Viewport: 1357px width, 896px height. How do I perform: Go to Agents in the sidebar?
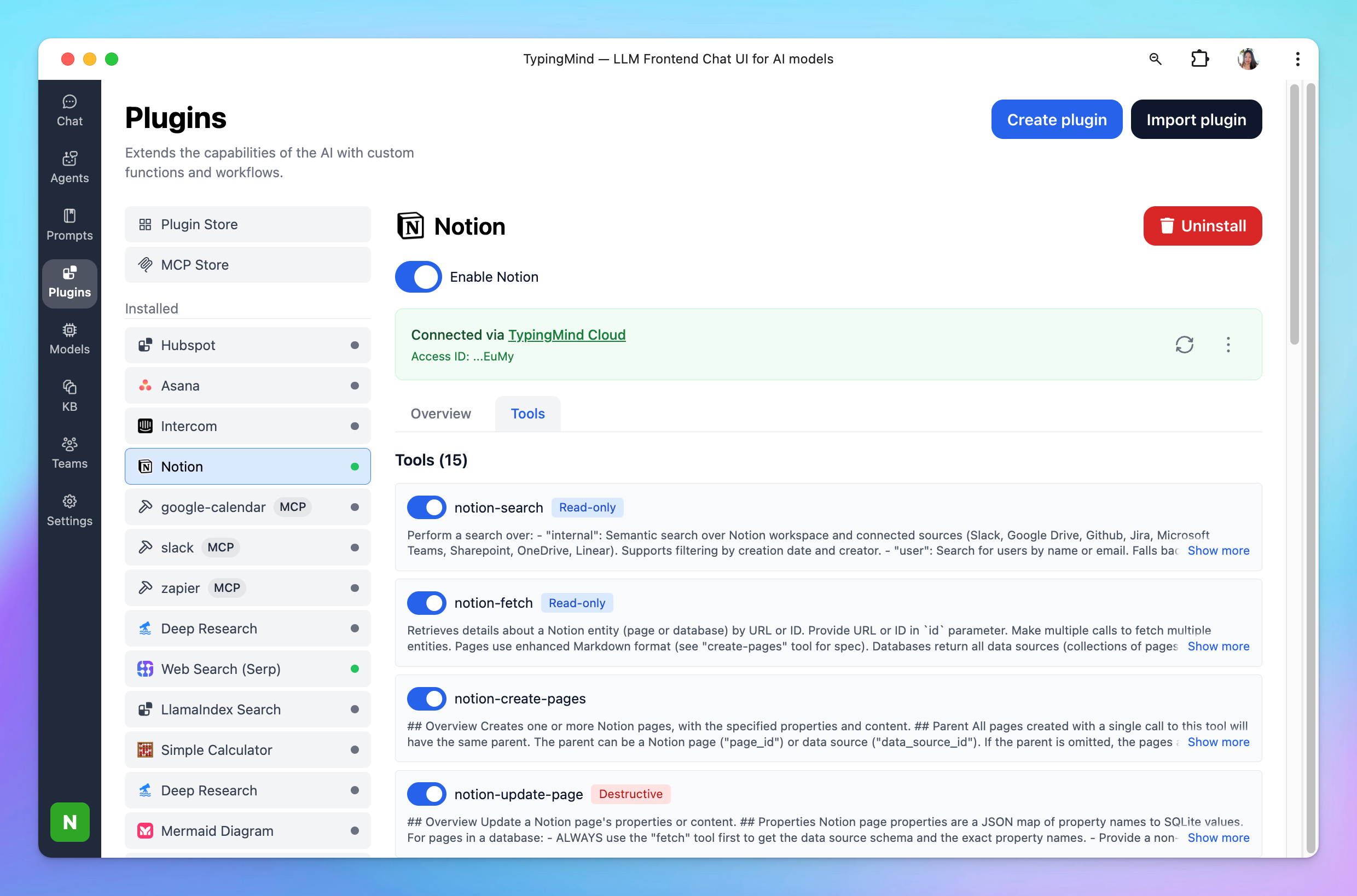click(x=69, y=167)
